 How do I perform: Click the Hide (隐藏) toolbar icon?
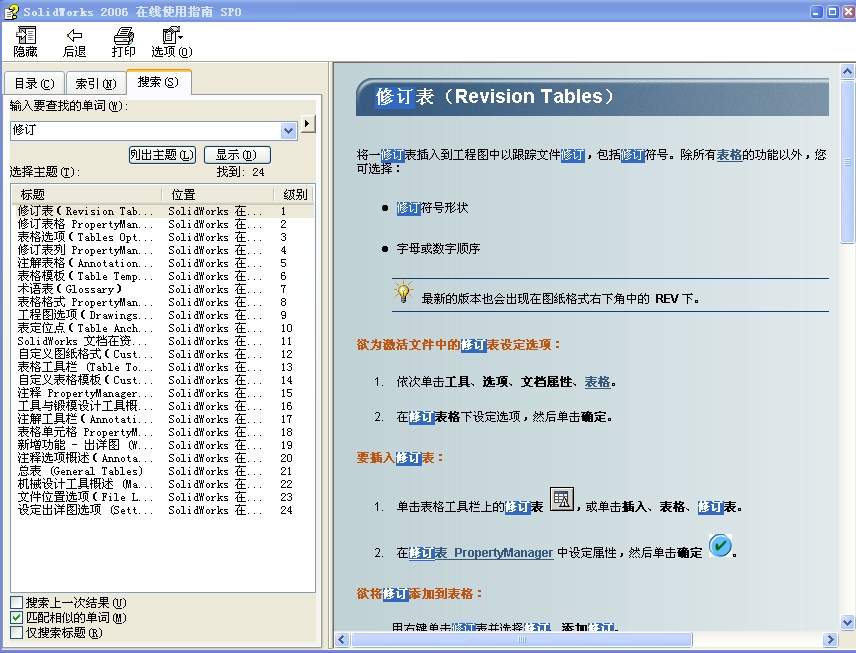24,41
